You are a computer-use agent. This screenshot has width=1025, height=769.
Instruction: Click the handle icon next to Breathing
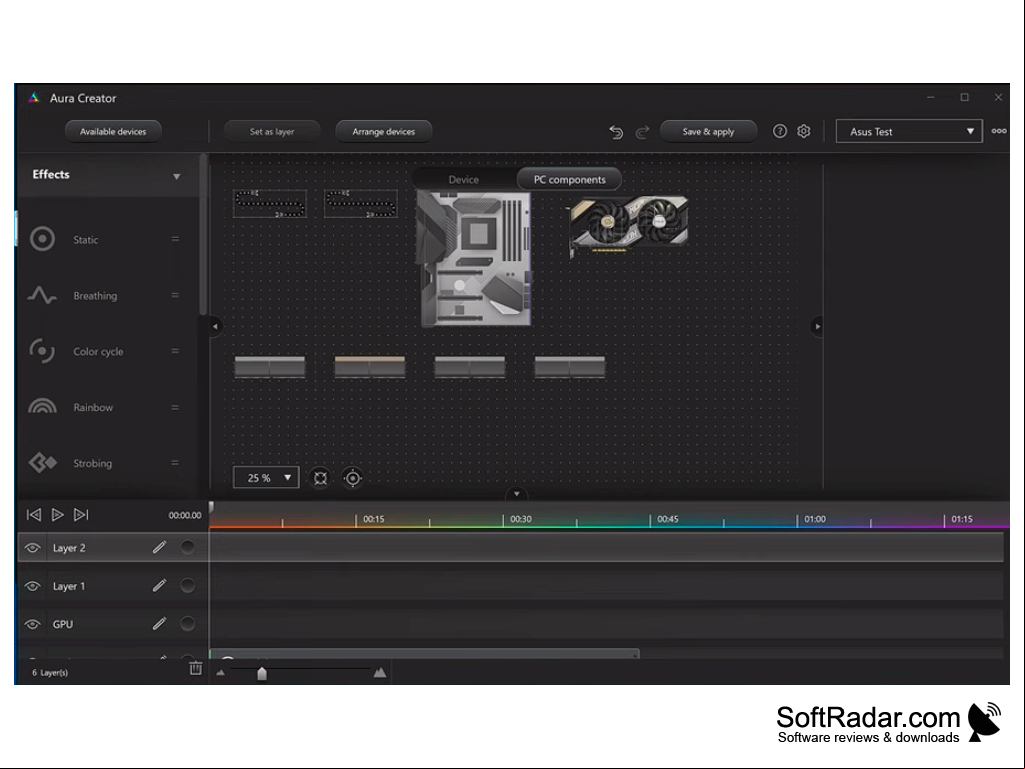175,296
